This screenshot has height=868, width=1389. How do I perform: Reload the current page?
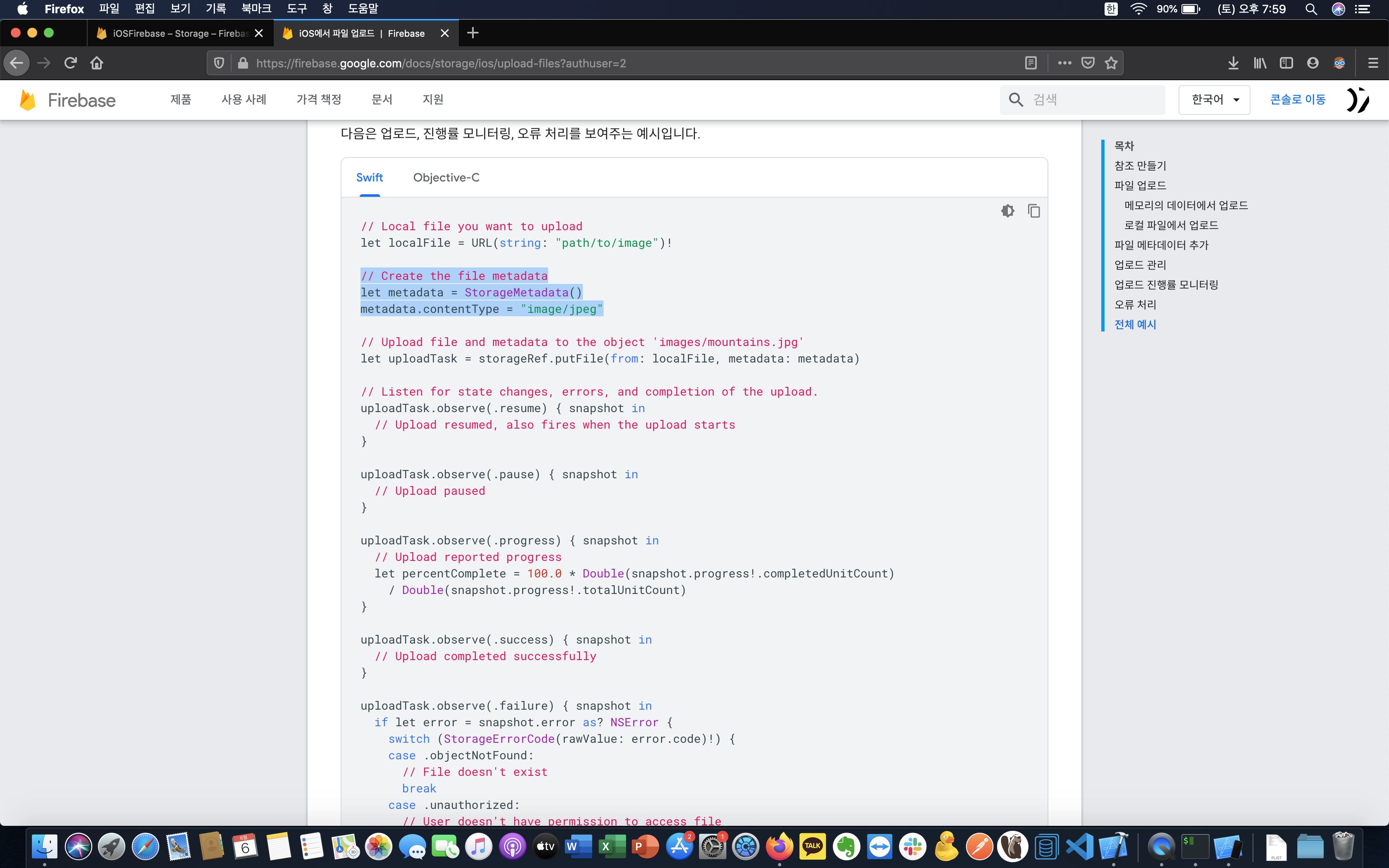click(71, 63)
